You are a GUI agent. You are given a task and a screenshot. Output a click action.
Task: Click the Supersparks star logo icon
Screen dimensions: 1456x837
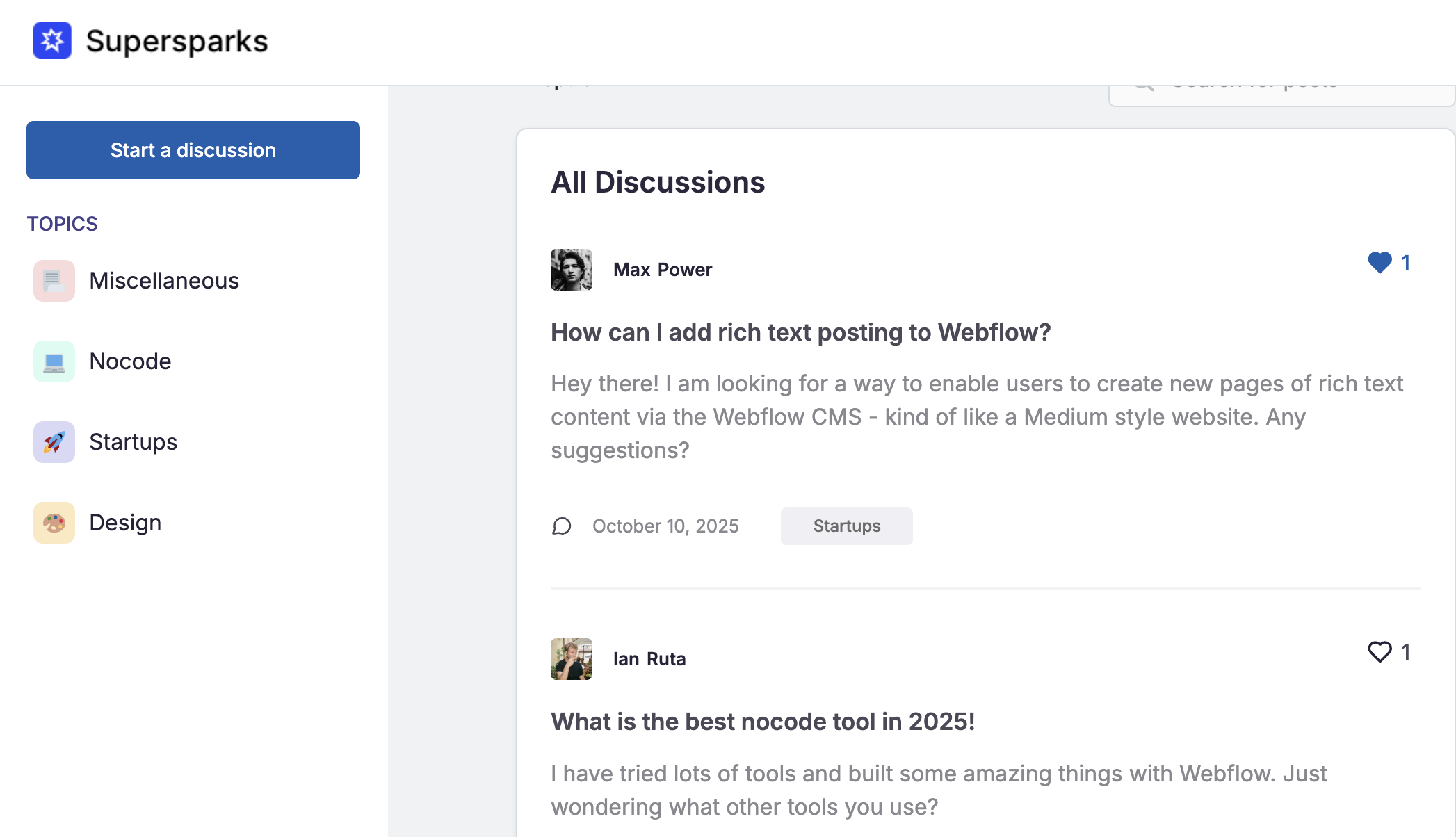pos(52,40)
